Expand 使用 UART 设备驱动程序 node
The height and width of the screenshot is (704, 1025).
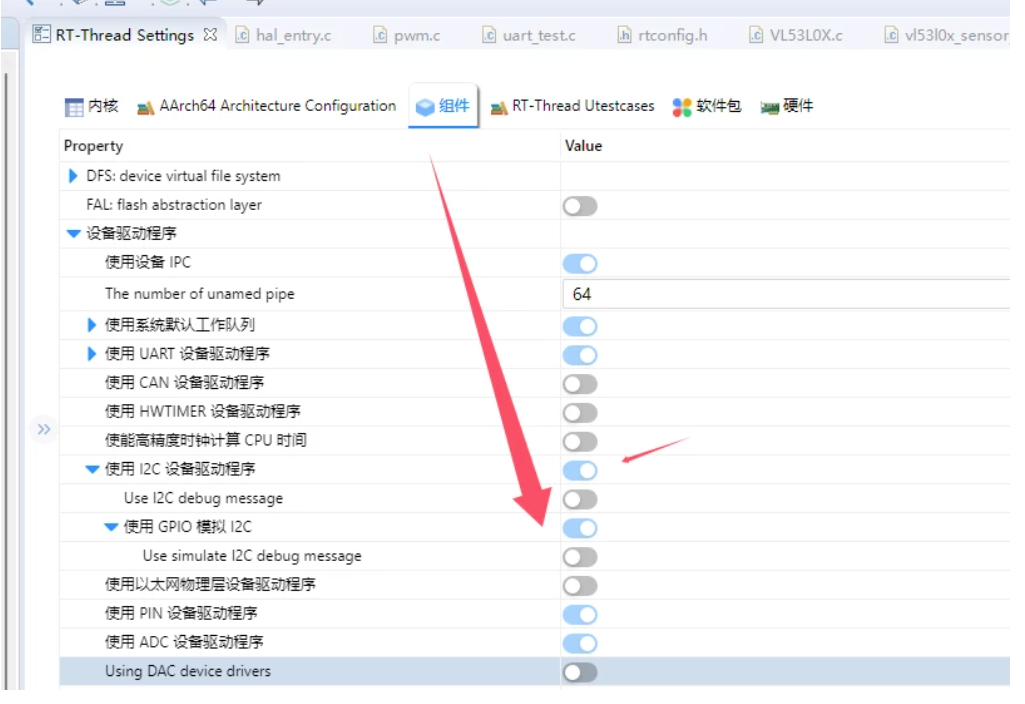[x=92, y=354]
